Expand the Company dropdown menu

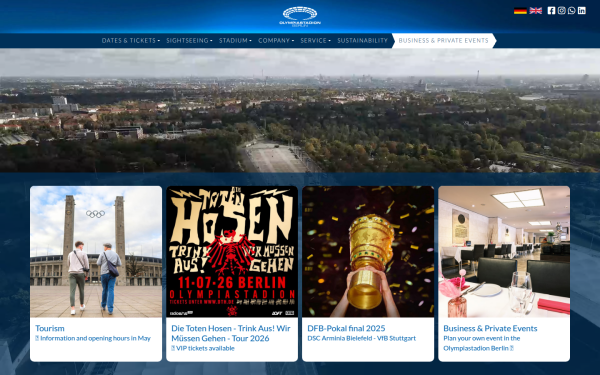(x=276, y=41)
